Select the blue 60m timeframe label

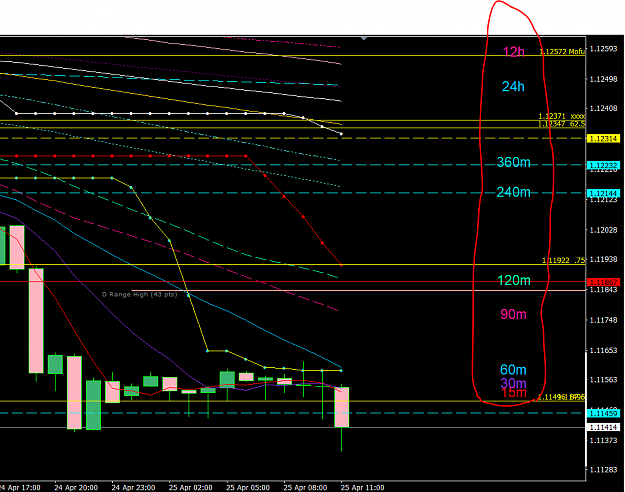click(x=513, y=370)
